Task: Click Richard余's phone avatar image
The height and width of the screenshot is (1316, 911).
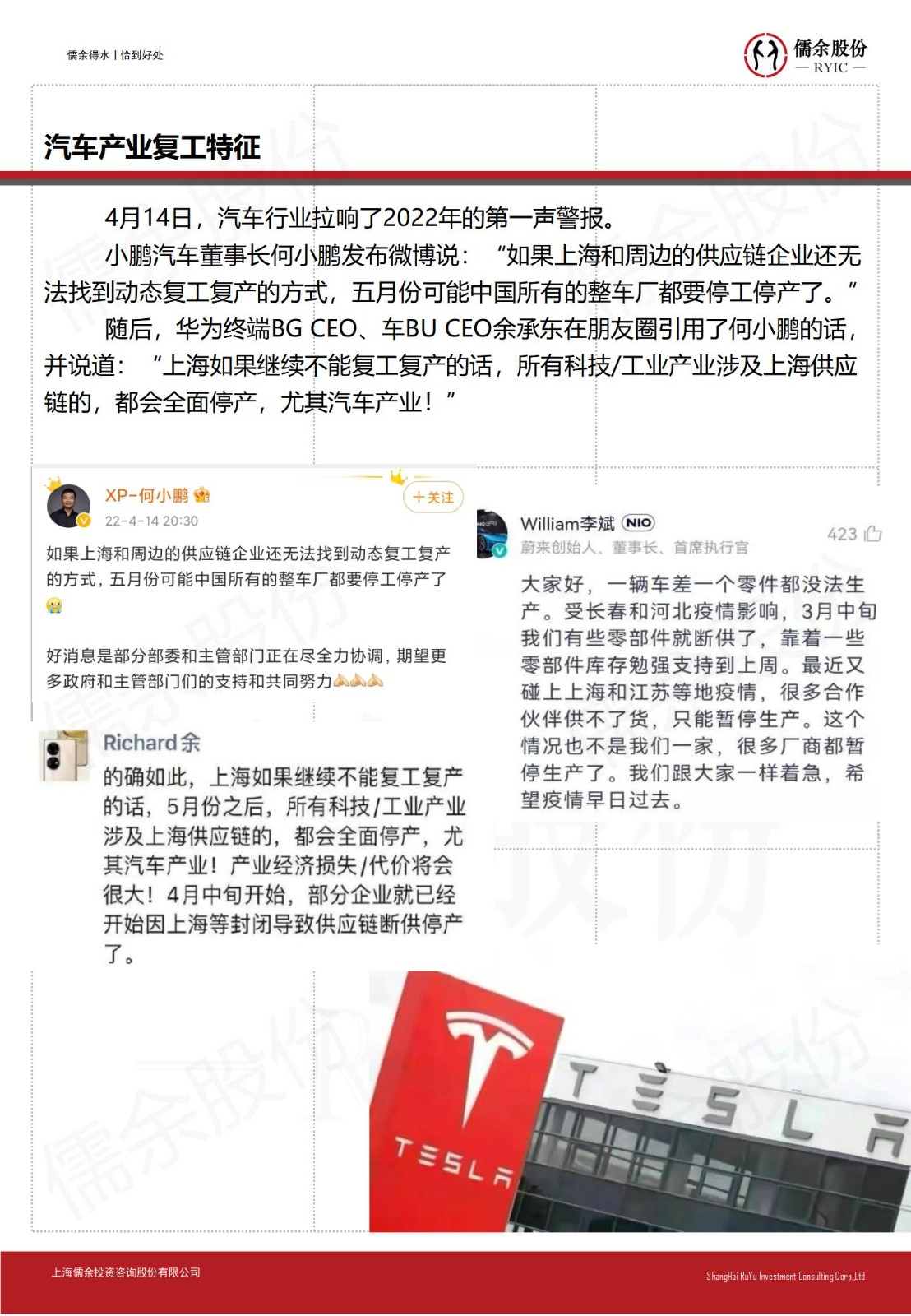Action: [64, 755]
